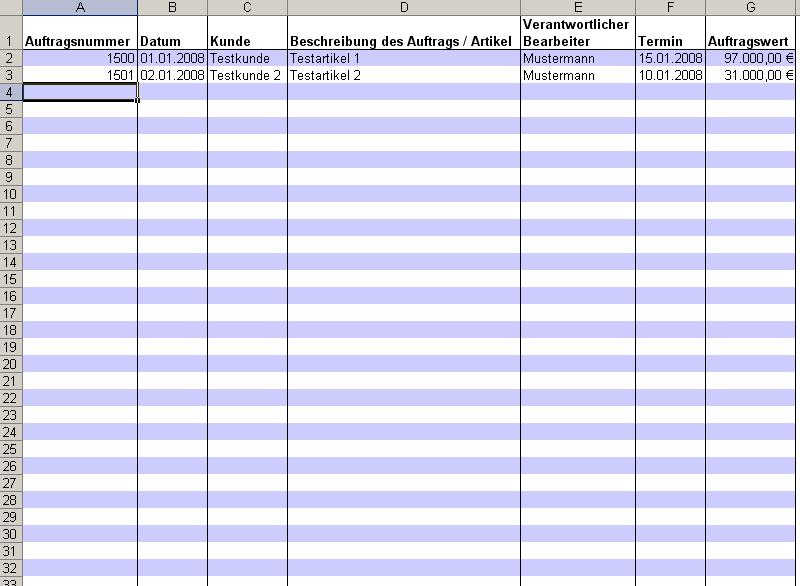Select row 2 header
The height and width of the screenshot is (586, 800).
pos(10,58)
